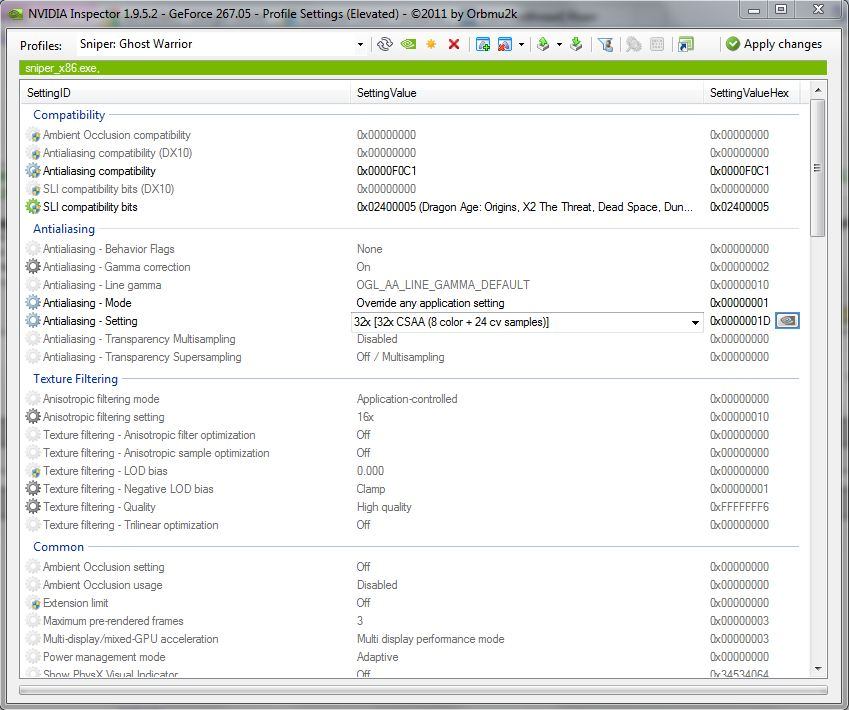
Task: Click the scrollbar down arrow
Action: point(818,669)
